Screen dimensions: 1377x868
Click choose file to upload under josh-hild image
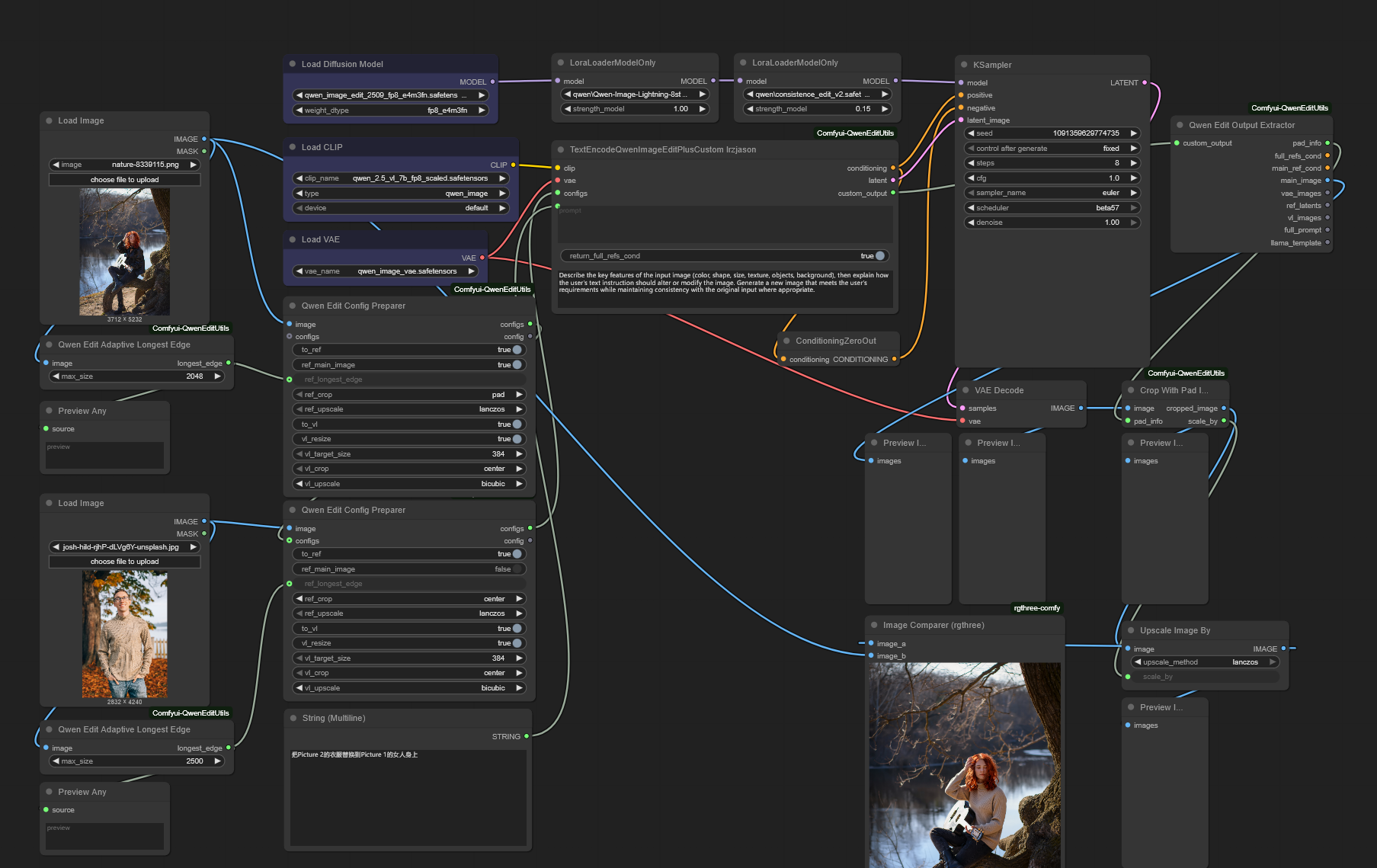pyautogui.click(x=125, y=562)
